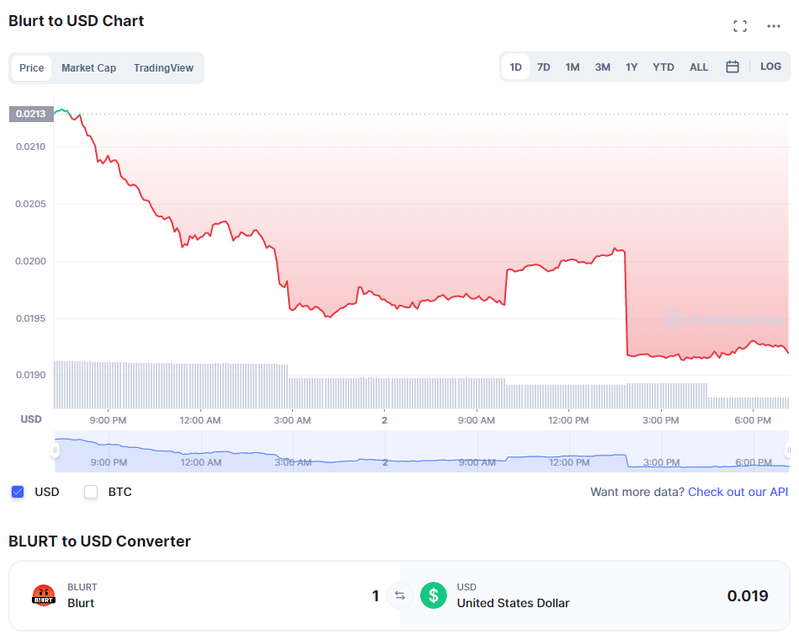Enable the BTC checkbox

click(91, 492)
